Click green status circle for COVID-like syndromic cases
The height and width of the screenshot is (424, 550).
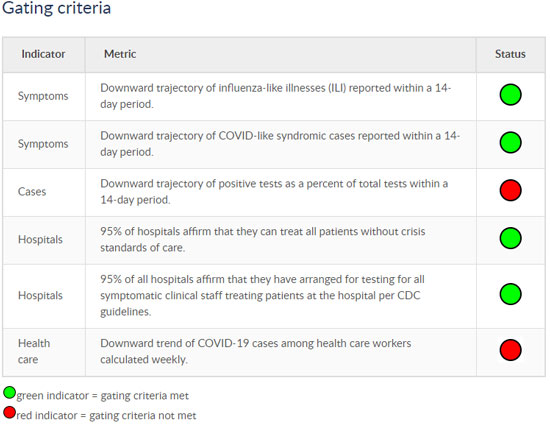(x=510, y=142)
